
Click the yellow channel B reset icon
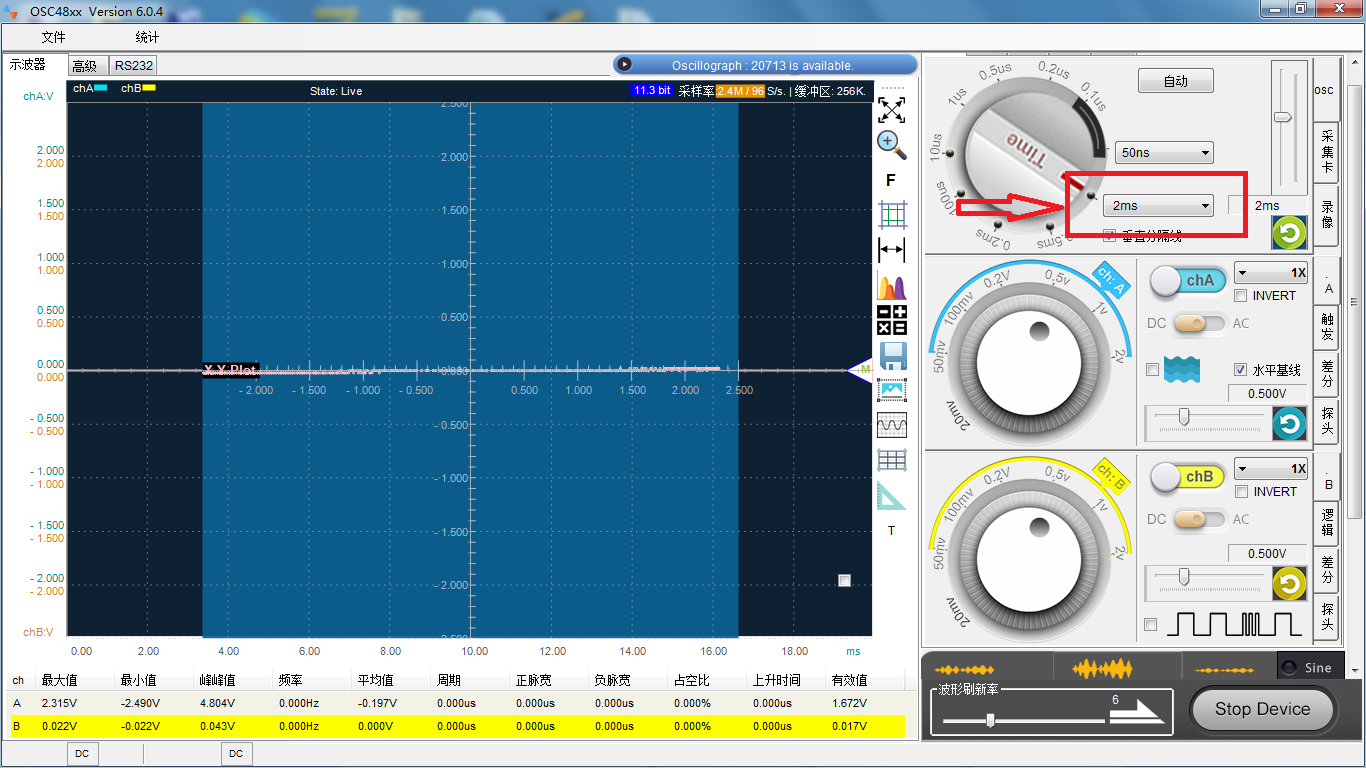(x=1289, y=582)
